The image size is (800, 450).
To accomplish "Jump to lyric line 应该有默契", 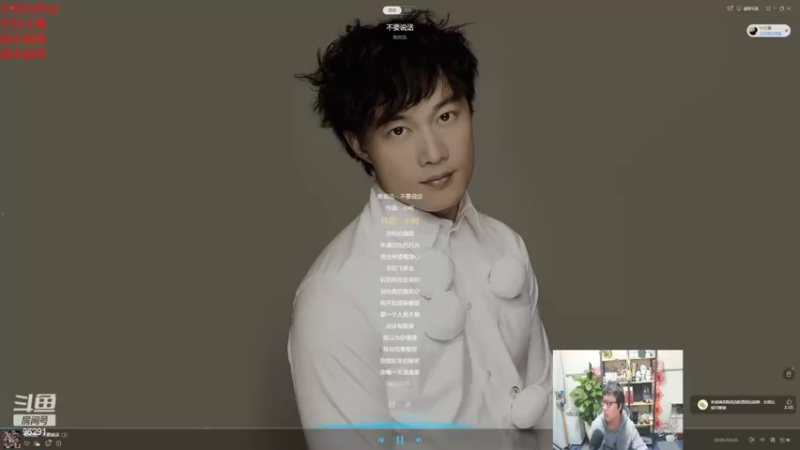I will pyautogui.click(x=400, y=327).
